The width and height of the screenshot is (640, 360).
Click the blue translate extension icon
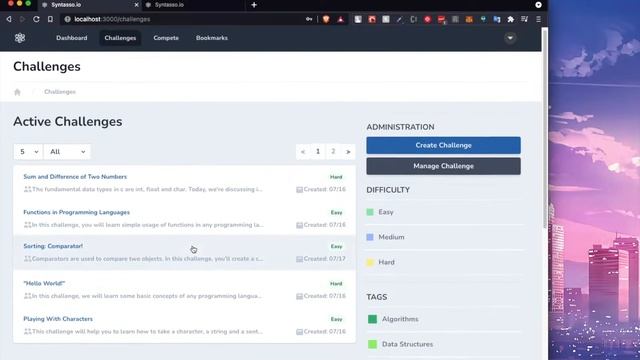496,19
